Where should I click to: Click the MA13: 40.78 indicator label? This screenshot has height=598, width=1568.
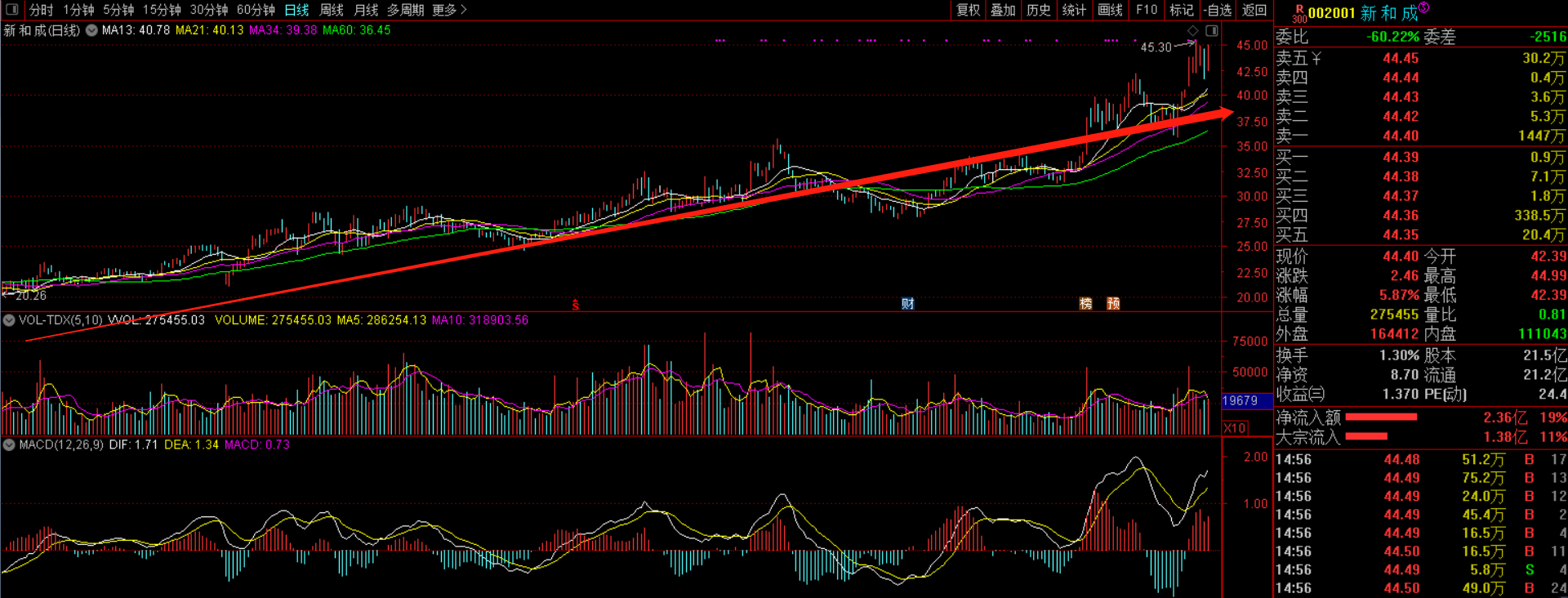(136, 30)
